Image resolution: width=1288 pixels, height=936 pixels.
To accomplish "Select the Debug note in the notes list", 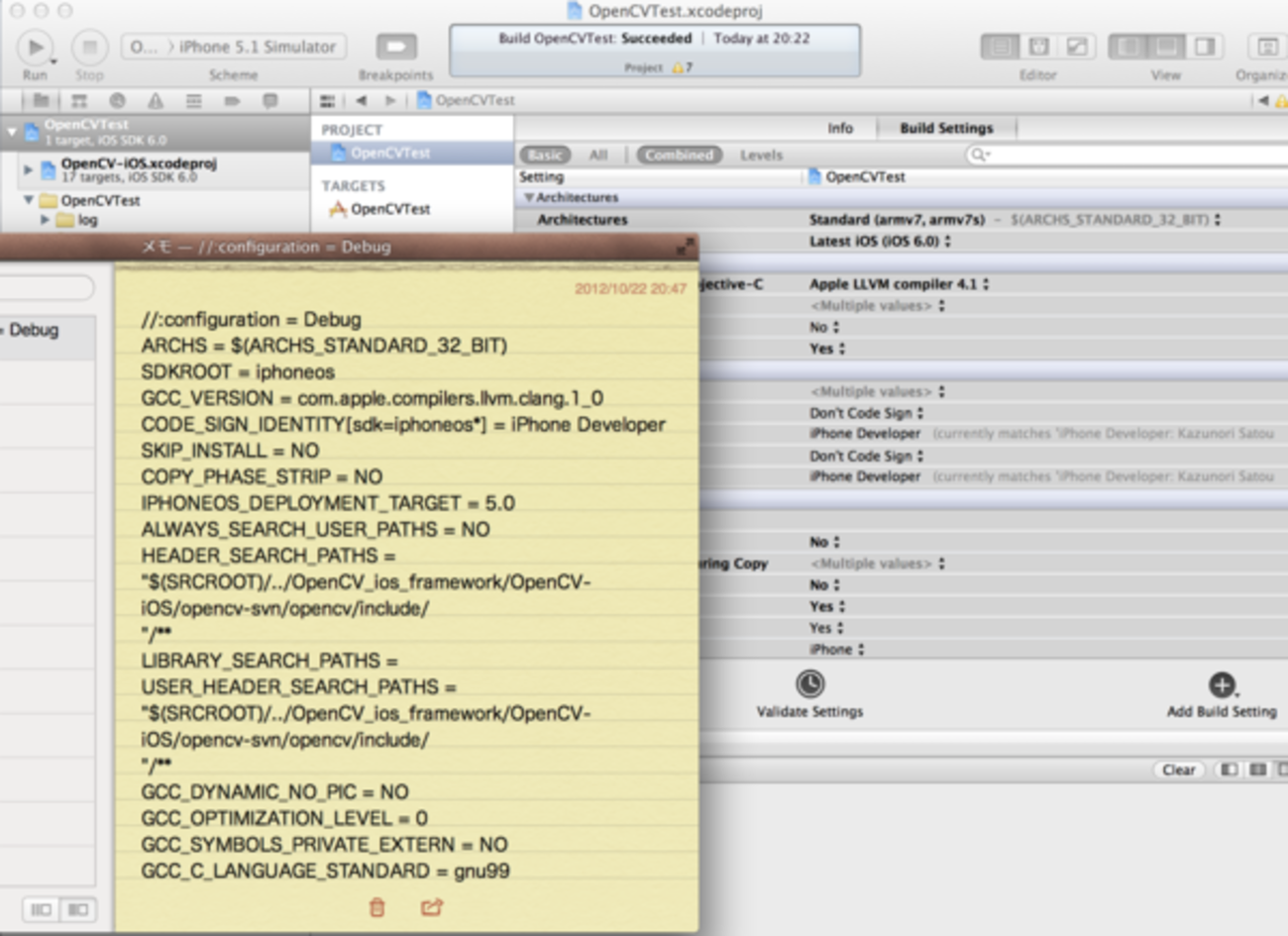I will tap(48, 336).
